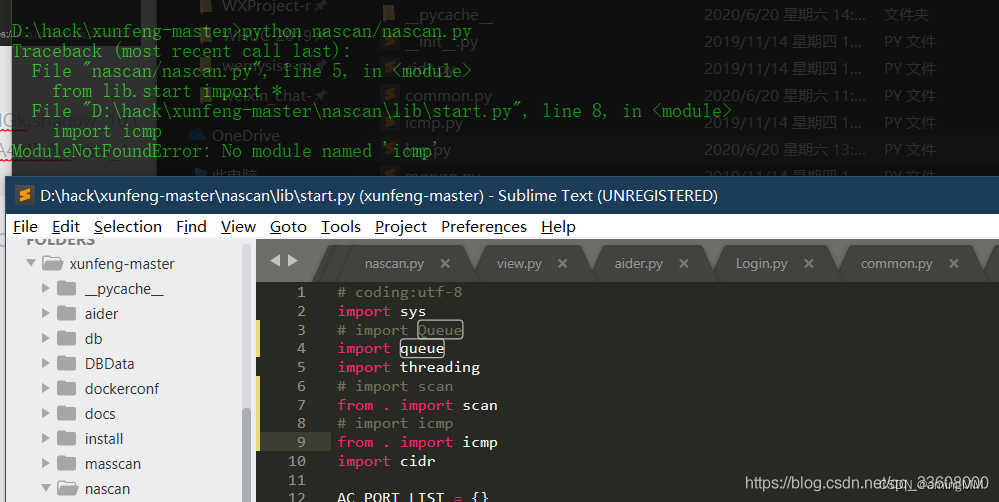Switch to the Login.py tab

[761, 264]
